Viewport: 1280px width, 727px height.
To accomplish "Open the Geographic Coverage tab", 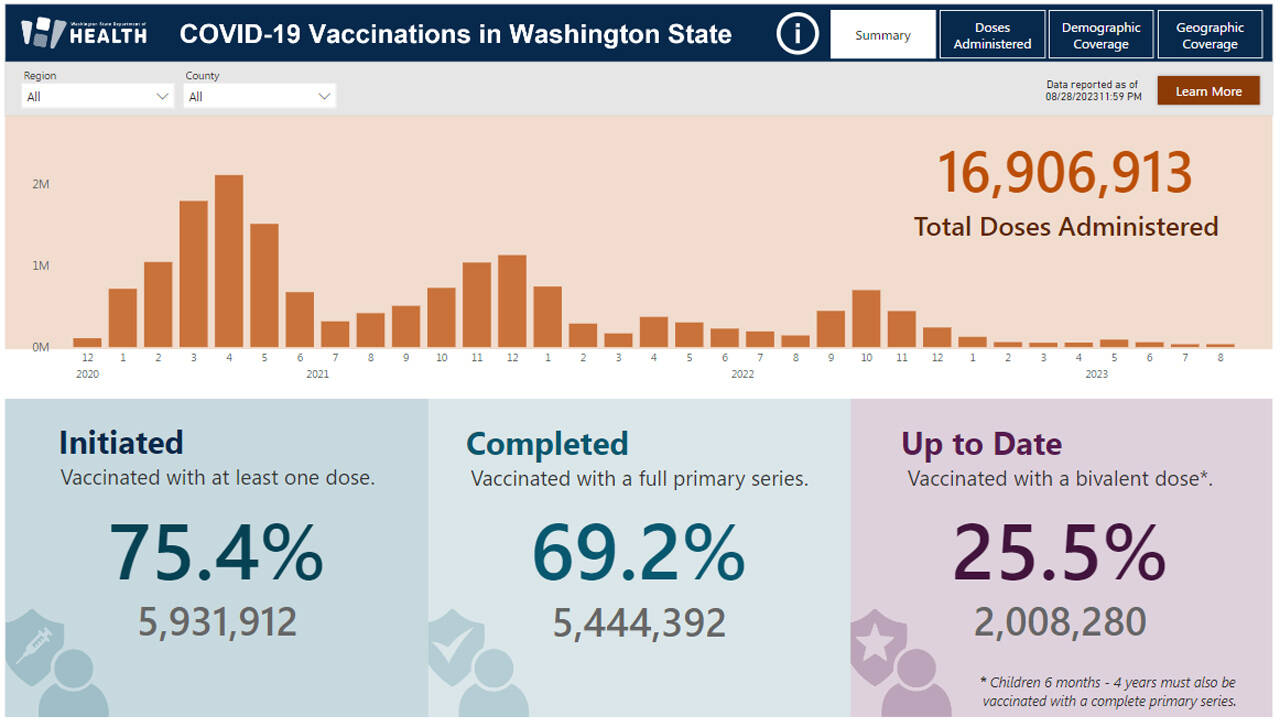I will pos(1210,35).
